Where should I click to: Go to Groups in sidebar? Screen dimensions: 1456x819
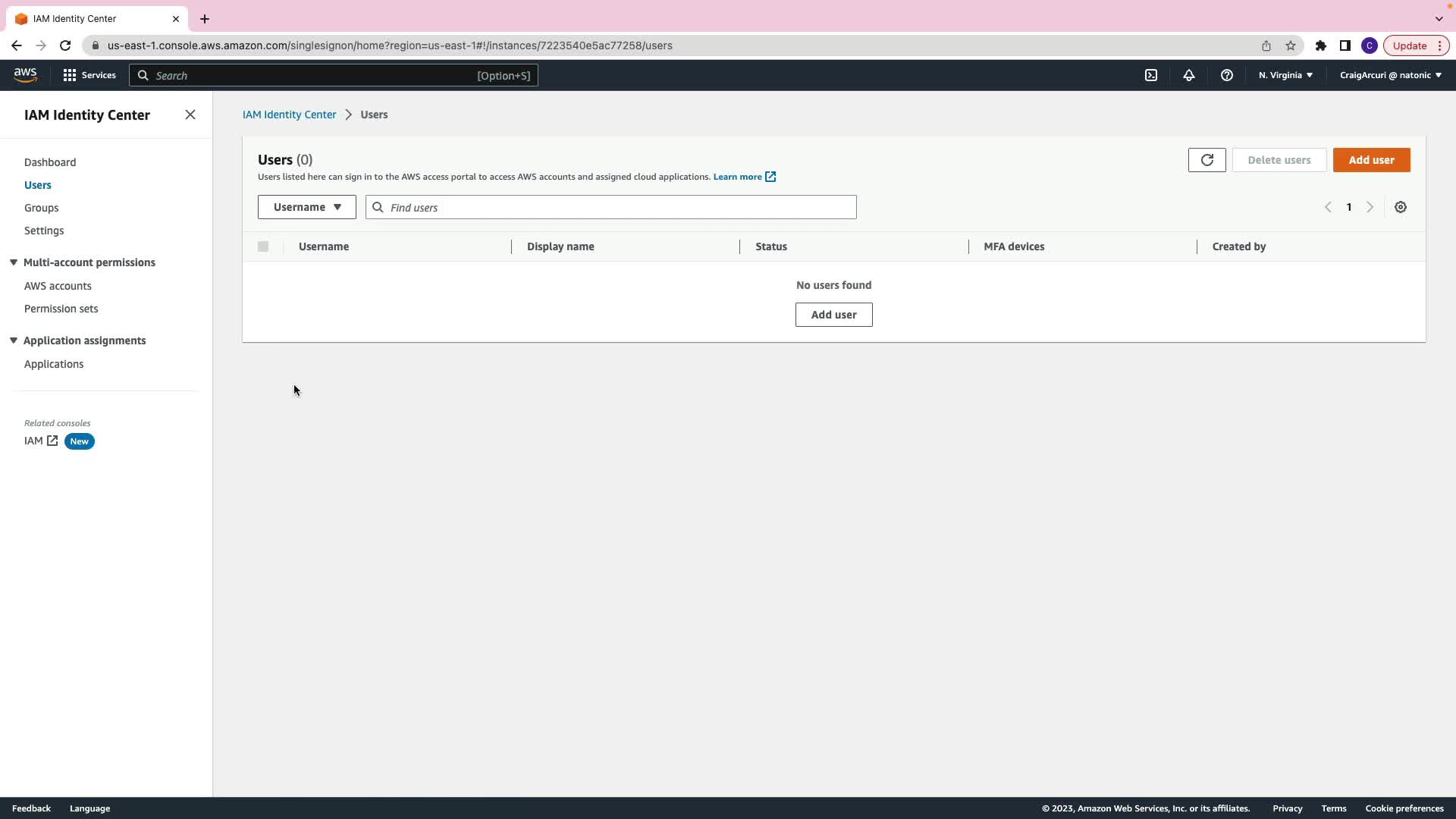click(x=41, y=208)
